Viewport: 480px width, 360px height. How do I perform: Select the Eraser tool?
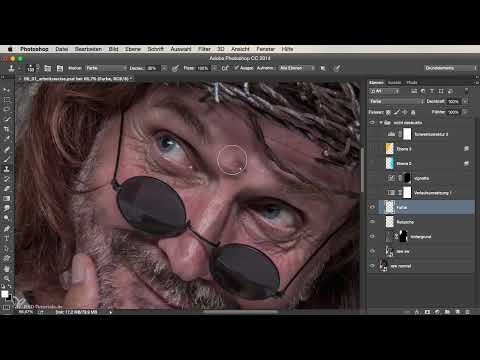click(6, 189)
